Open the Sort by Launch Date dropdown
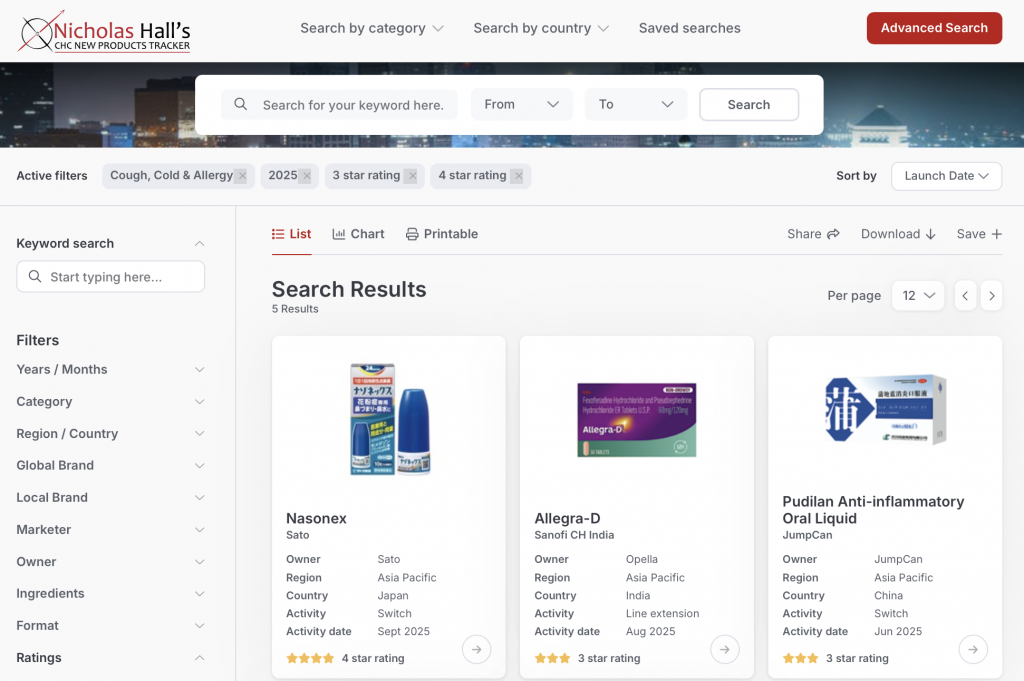The height and width of the screenshot is (681, 1024). point(946,176)
